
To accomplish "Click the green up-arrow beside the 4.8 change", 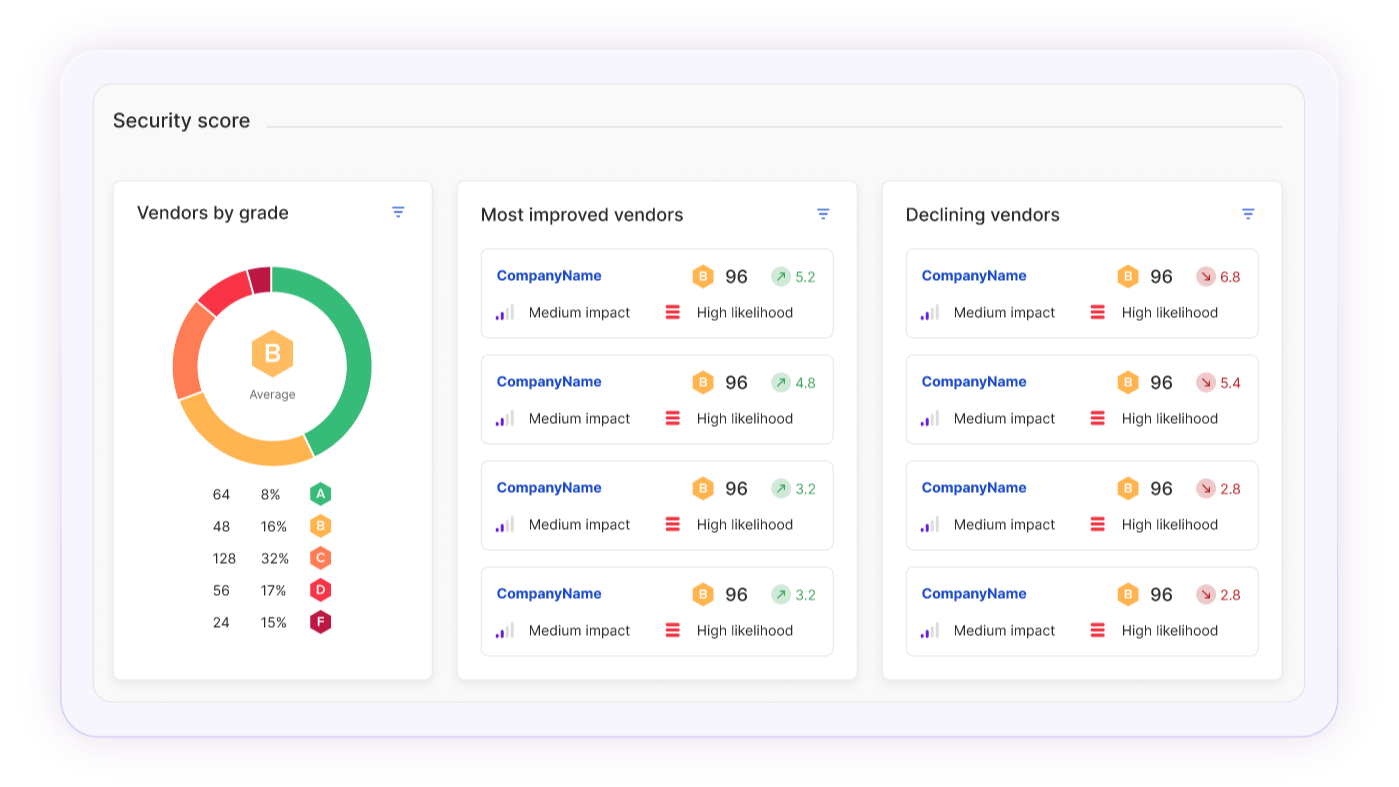I will (x=780, y=382).
